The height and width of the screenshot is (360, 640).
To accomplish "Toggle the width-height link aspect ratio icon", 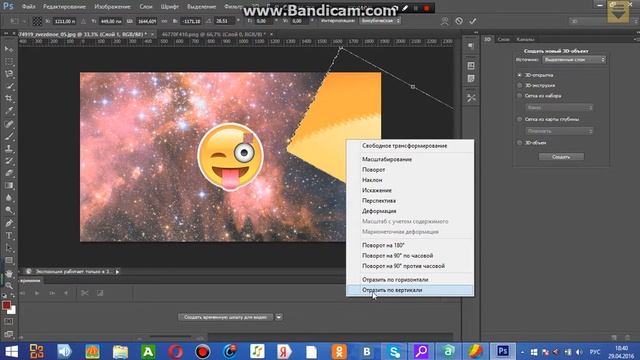I will tap(164, 21).
